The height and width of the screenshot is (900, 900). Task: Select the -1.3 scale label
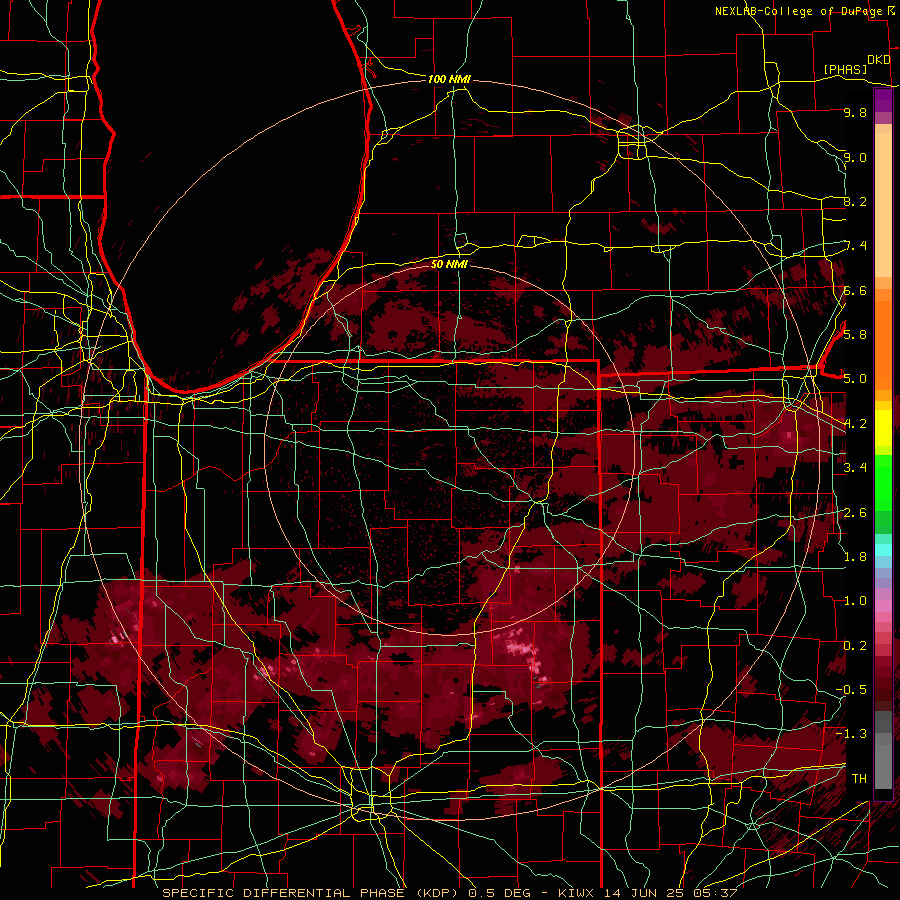[852, 734]
